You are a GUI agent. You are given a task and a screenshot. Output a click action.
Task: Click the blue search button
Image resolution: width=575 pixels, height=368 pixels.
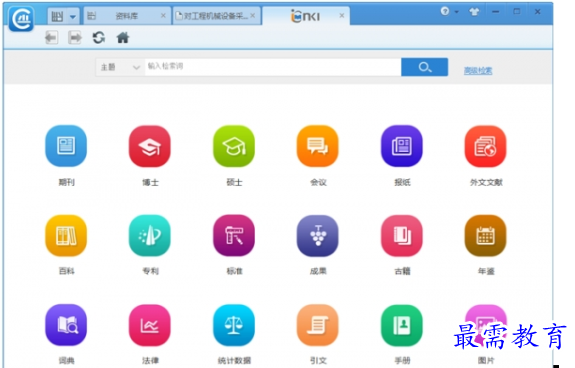[424, 67]
